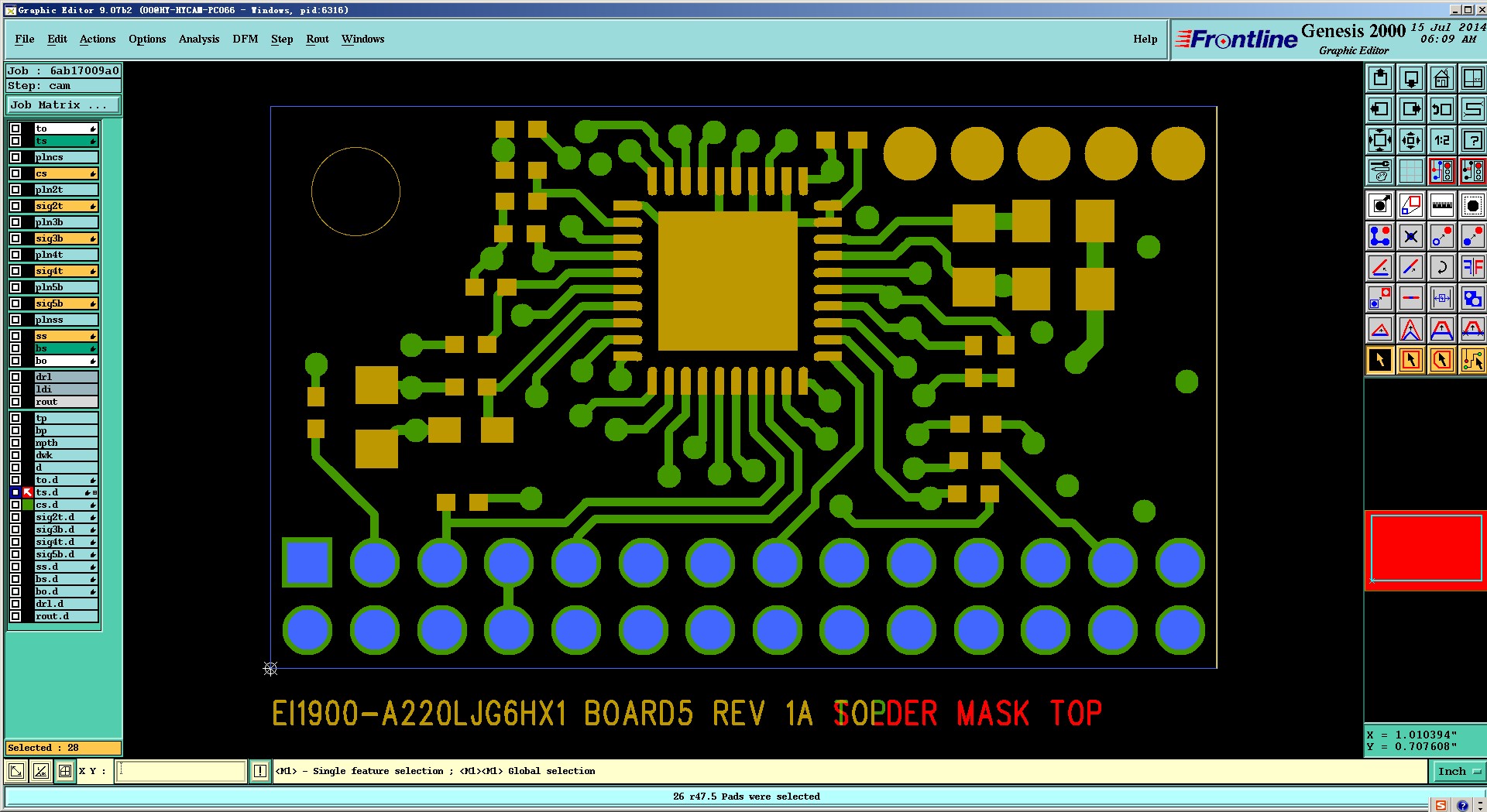The height and width of the screenshot is (812, 1487).
Task: Select the 'ldi' layer name
Action: coord(66,389)
